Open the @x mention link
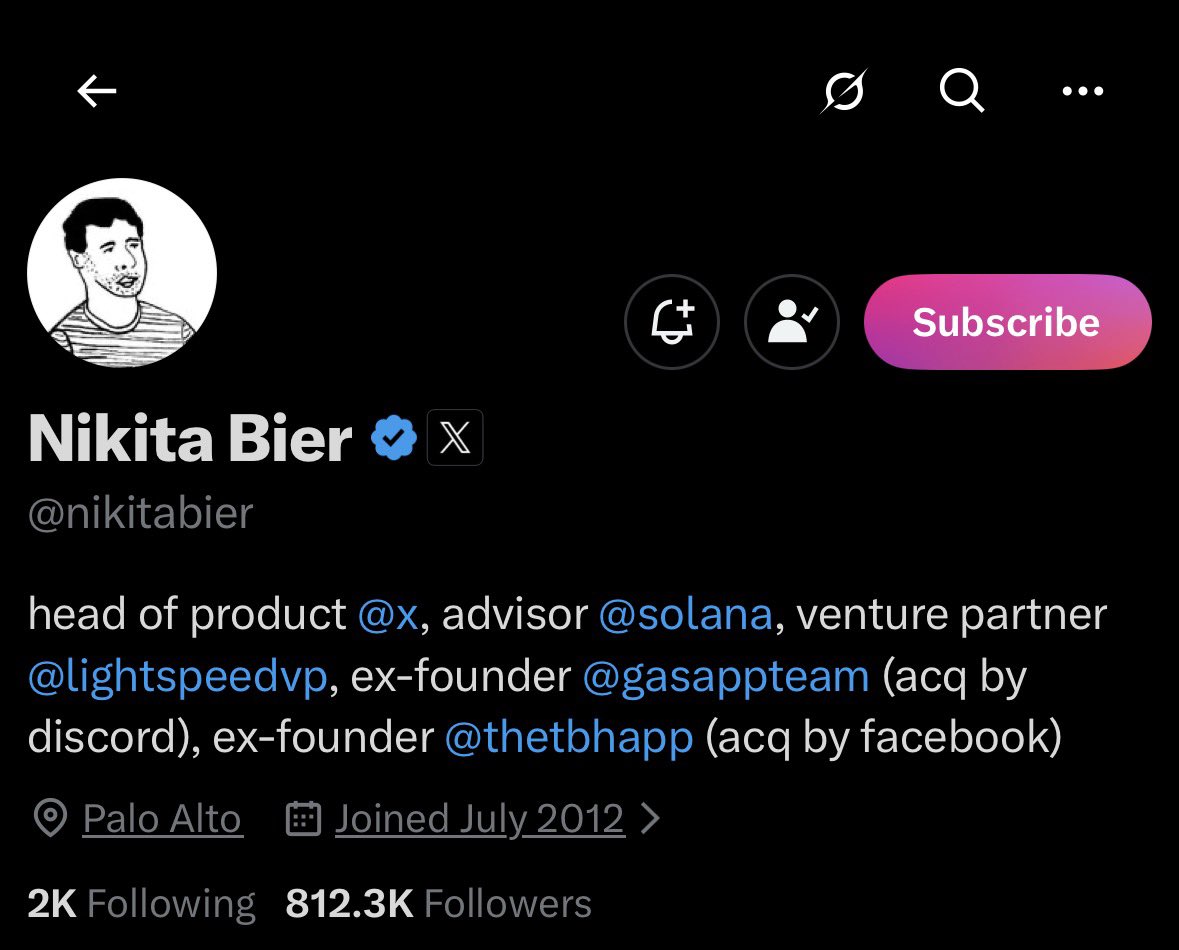The height and width of the screenshot is (950, 1179). click(x=386, y=614)
